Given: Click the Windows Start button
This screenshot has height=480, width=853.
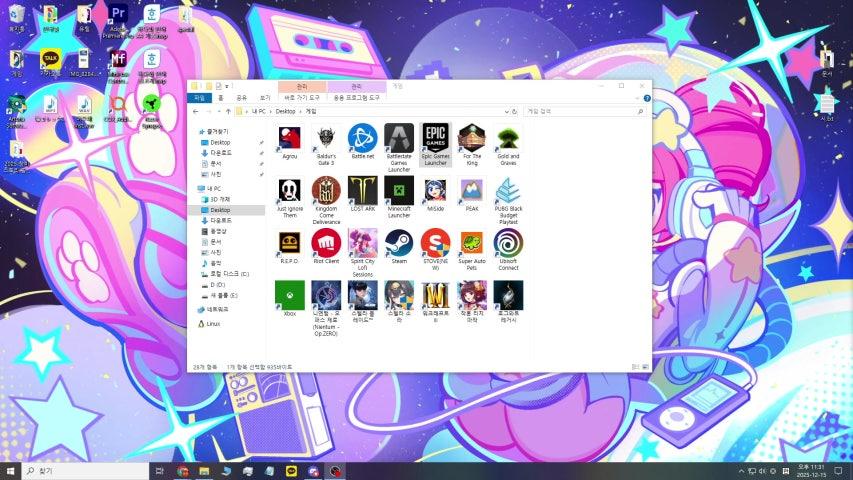Looking at the screenshot, I should [11, 470].
